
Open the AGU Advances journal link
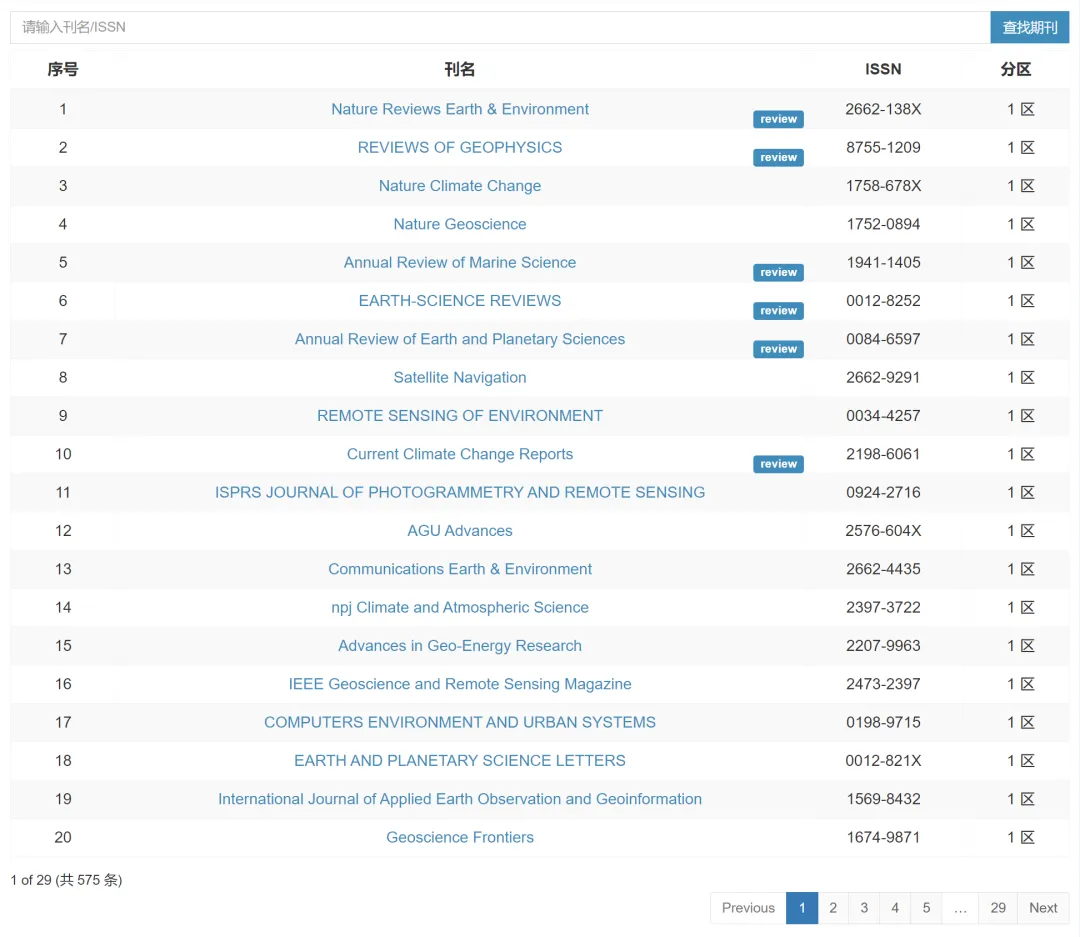460,531
